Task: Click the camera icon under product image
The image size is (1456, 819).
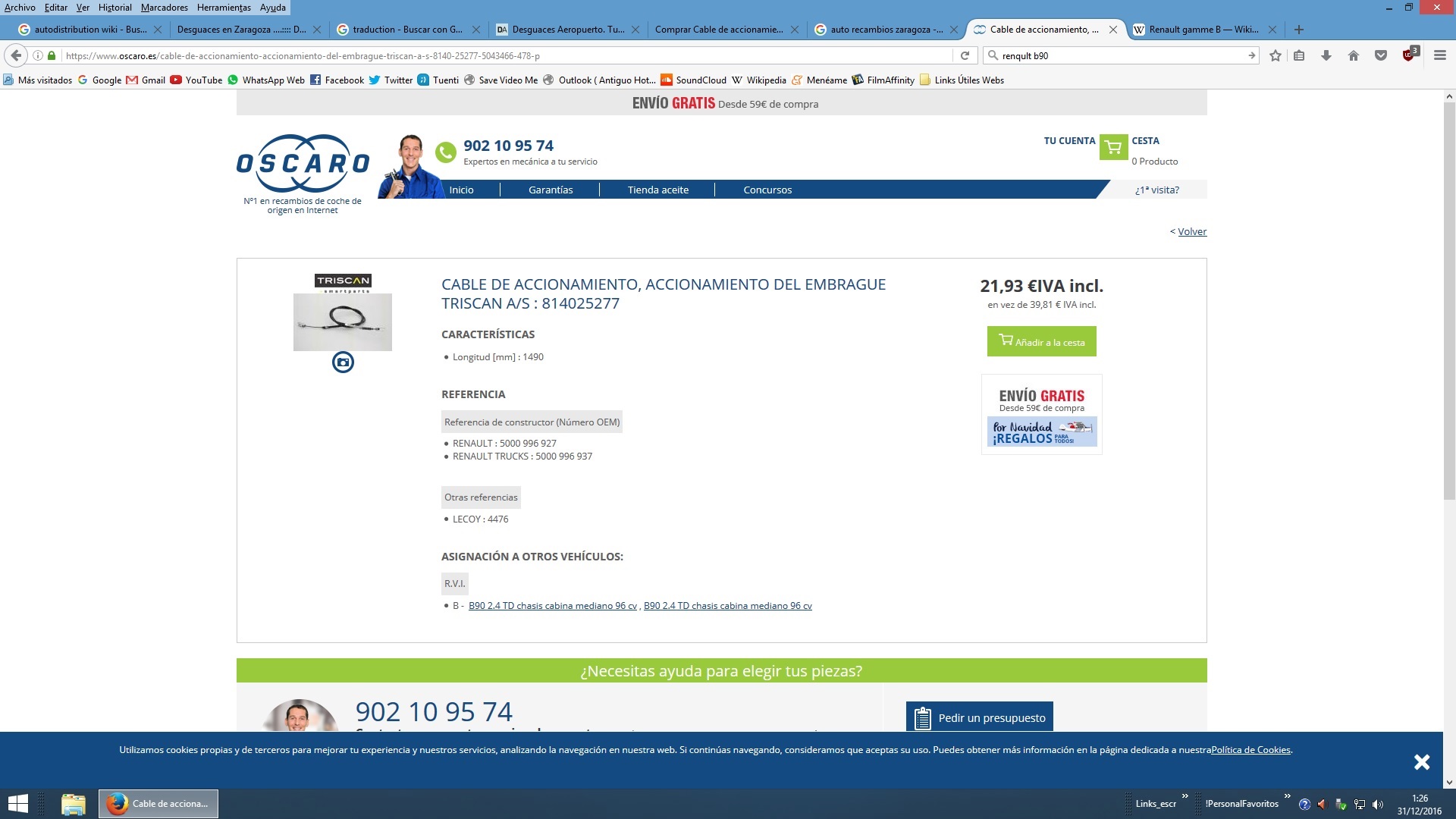Action: click(343, 362)
